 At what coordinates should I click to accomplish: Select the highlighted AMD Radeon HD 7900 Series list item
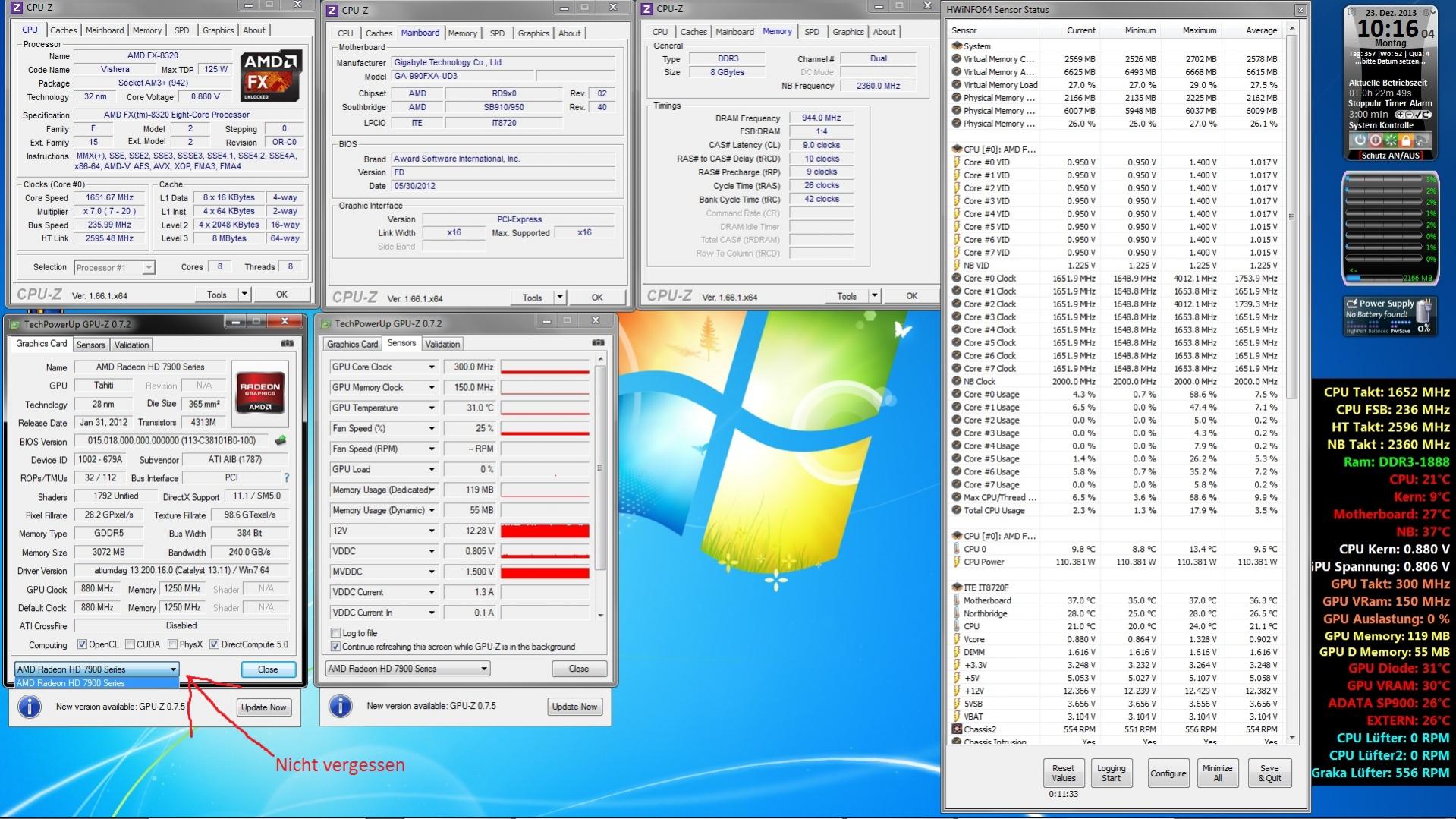tap(96, 683)
